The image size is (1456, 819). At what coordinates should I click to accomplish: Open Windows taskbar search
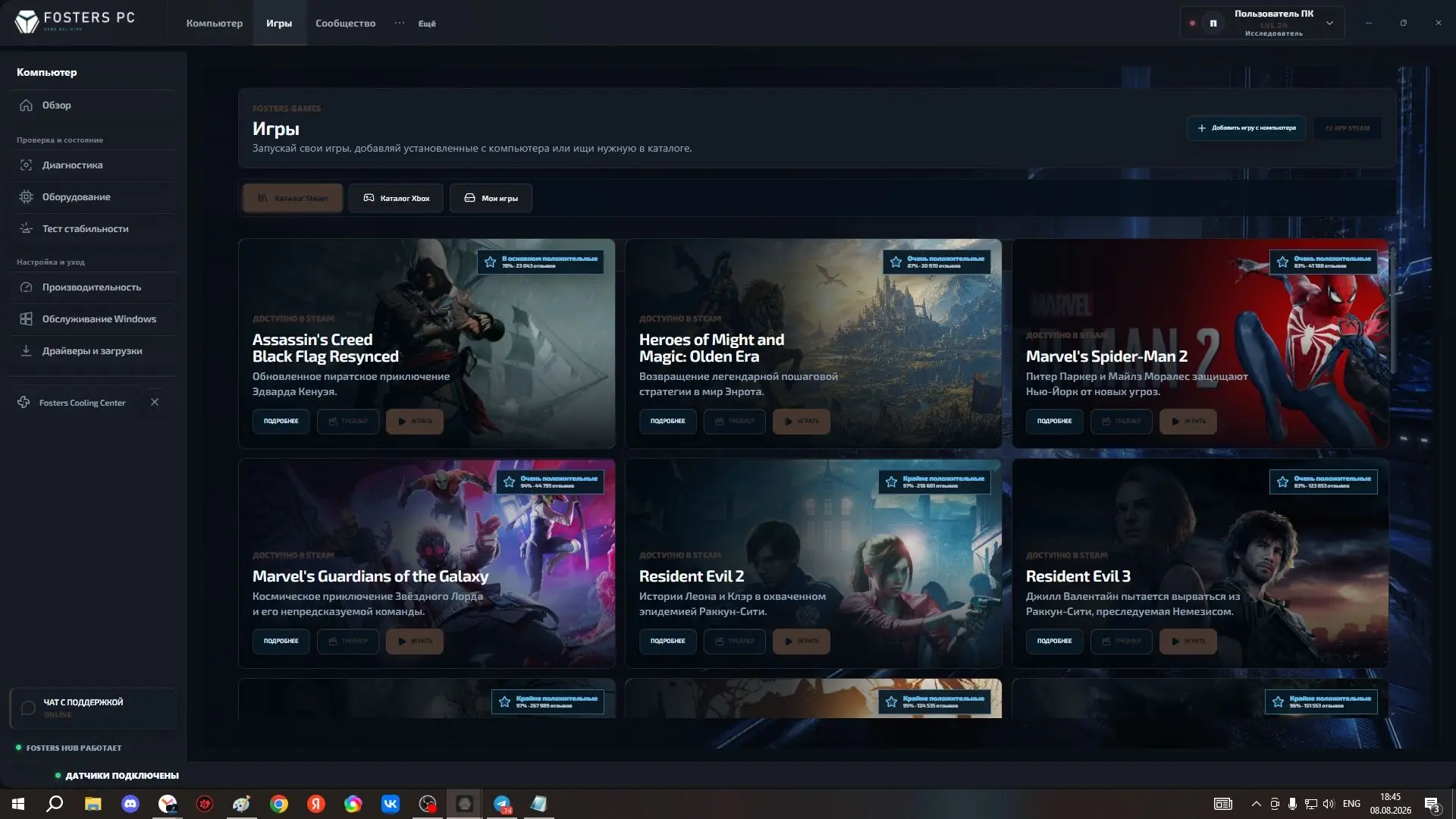coord(55,804)
